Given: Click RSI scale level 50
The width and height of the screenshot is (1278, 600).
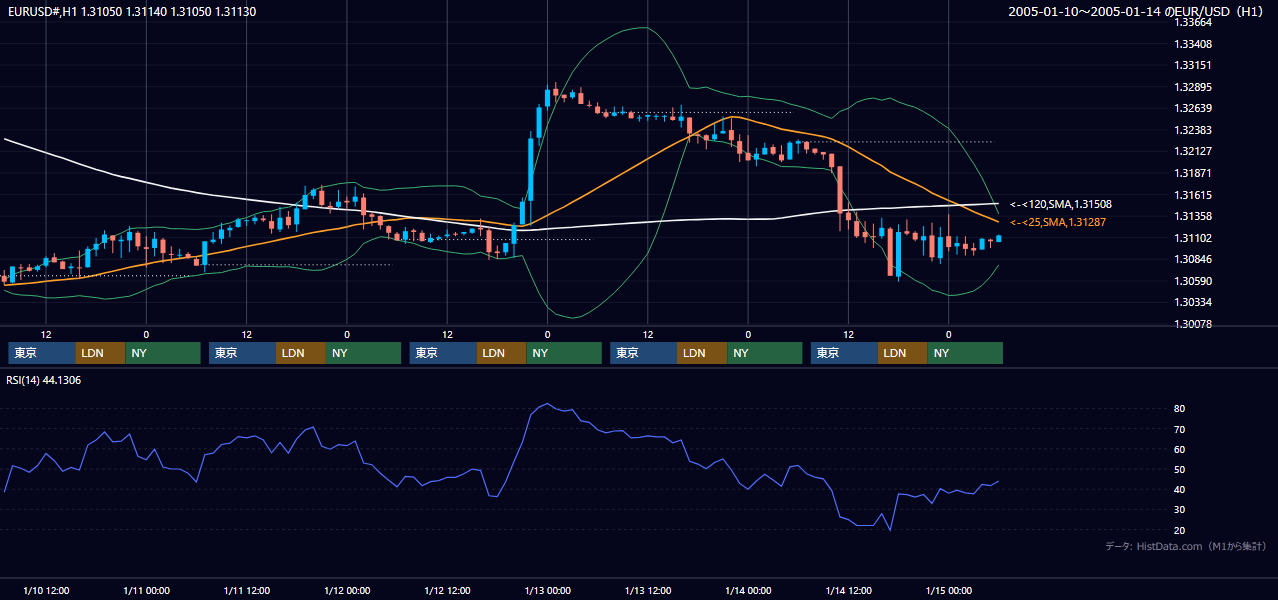Looking at the screenshot, I should coord(1180,469).
